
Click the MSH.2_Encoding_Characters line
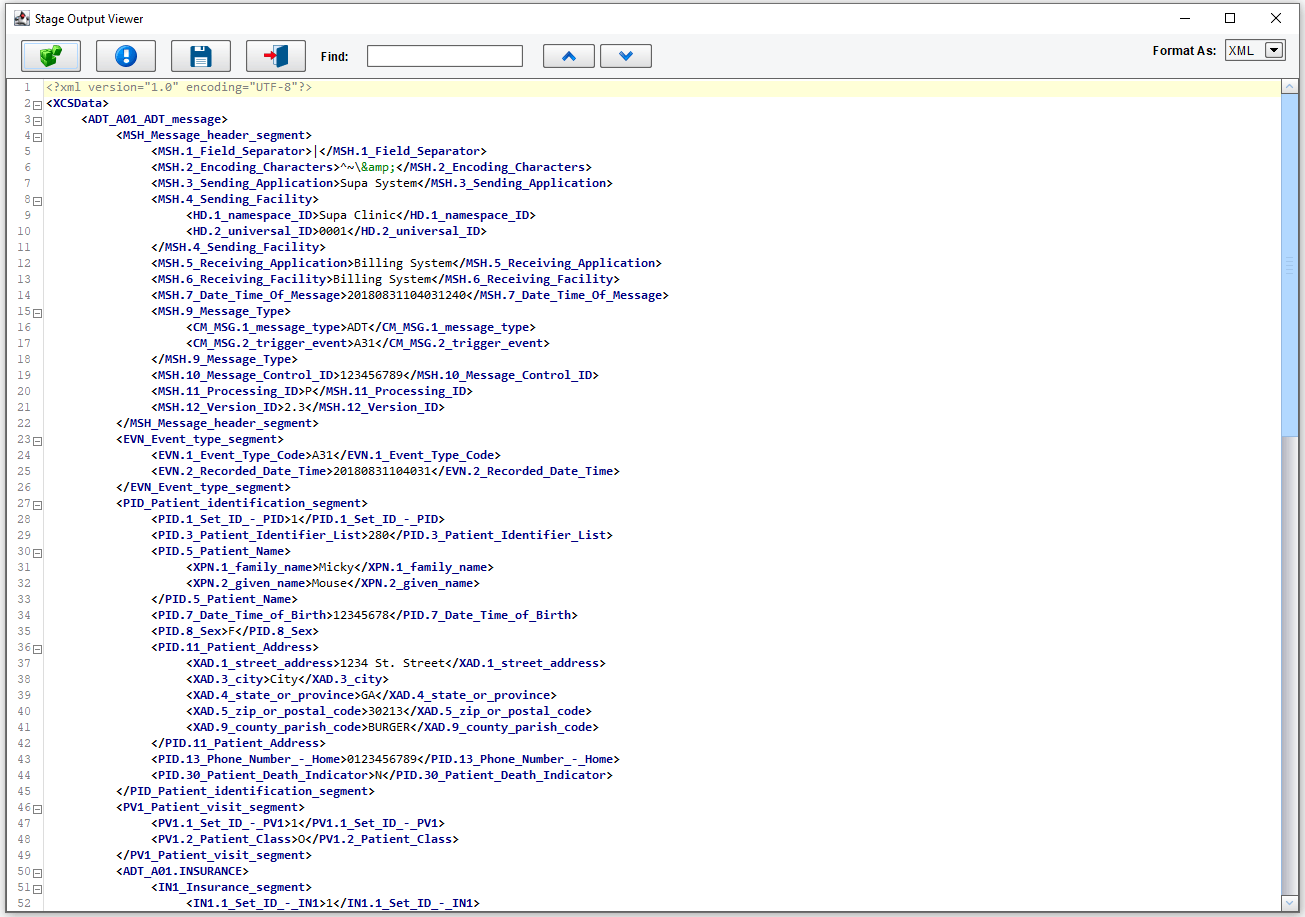point(371,167)
